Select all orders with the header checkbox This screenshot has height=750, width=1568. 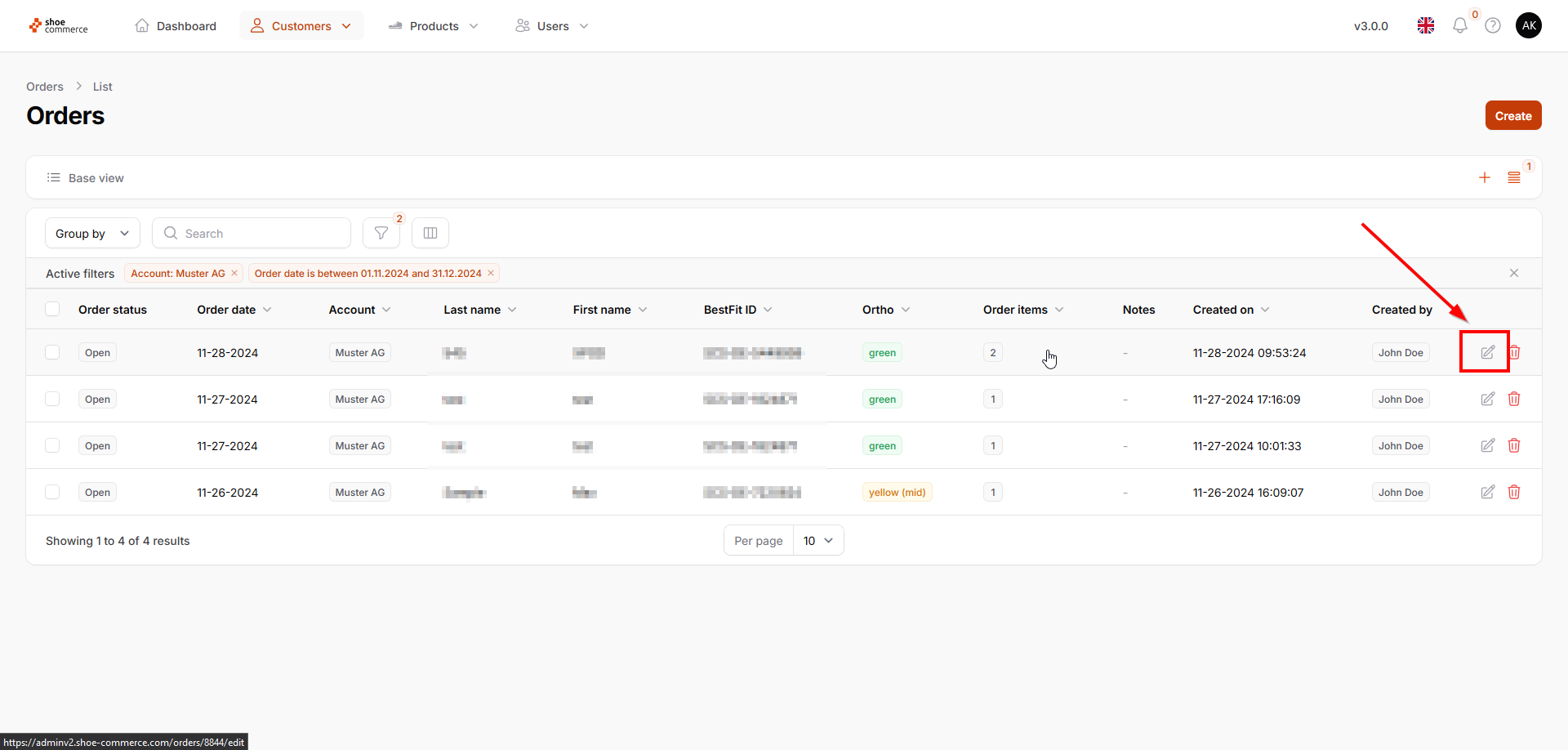point(52,310)
